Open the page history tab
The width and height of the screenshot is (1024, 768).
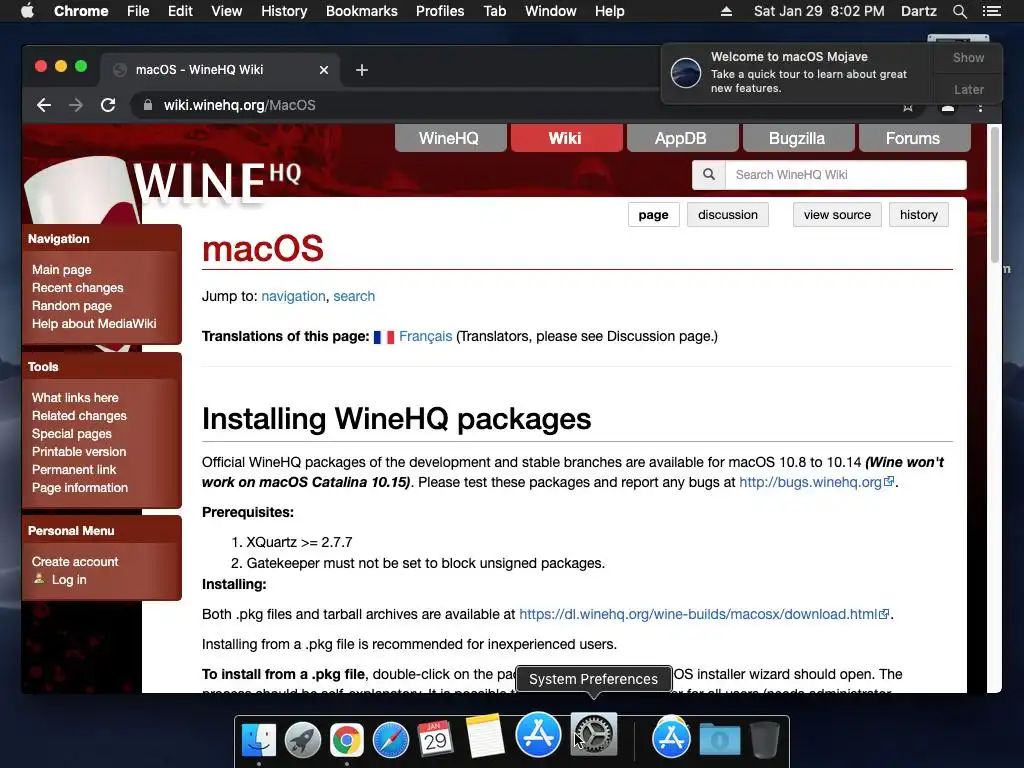coord(918,215)
